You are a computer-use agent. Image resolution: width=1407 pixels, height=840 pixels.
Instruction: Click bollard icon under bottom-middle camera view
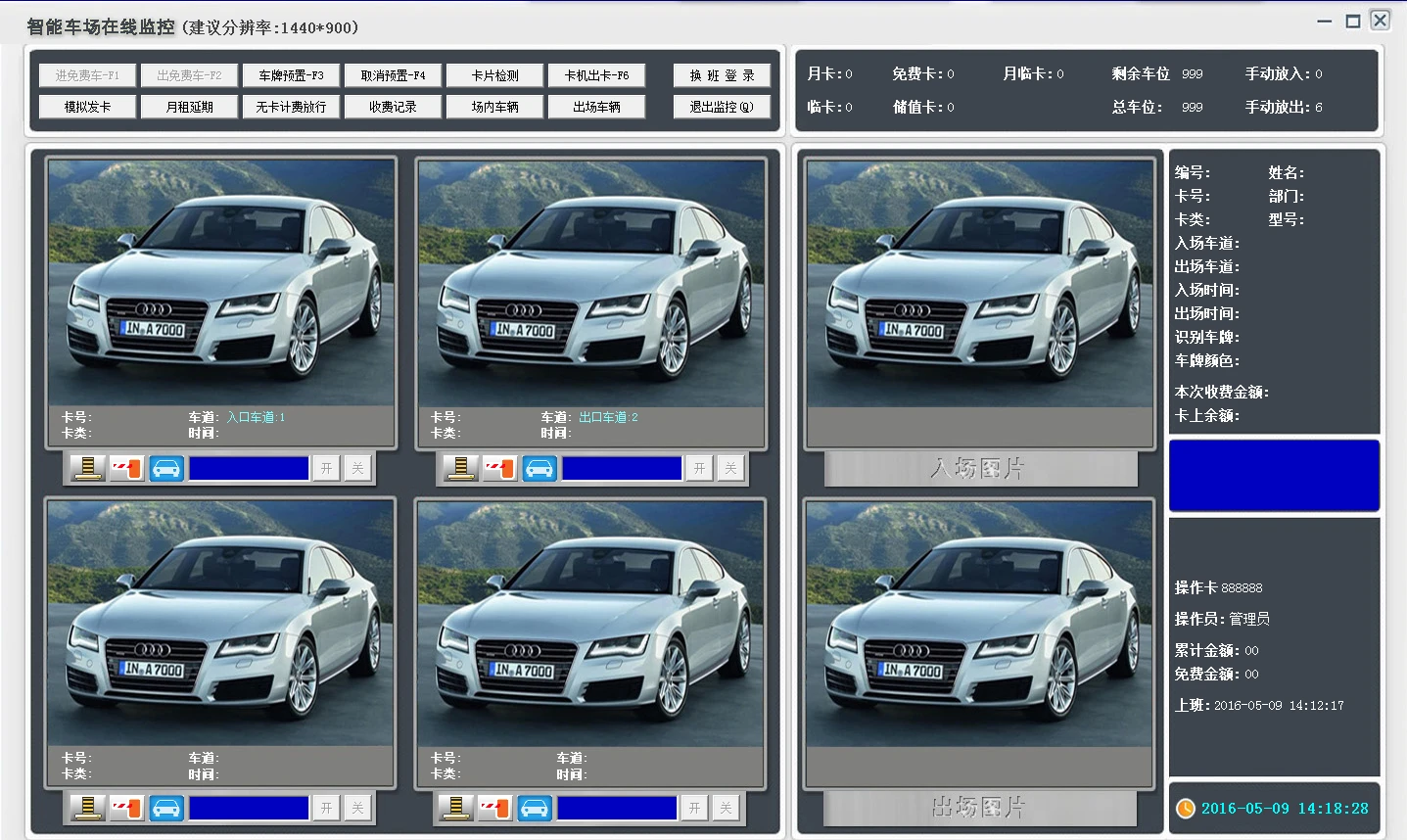(x=456, y=808)
